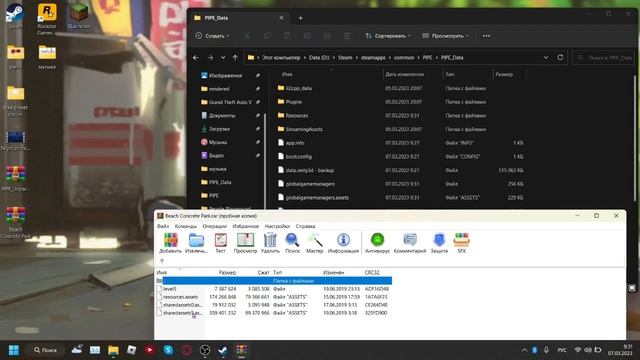Open Просмотр in WinRAR toolbar
Screen dimensions: 640x360
(x=245, y=243)
